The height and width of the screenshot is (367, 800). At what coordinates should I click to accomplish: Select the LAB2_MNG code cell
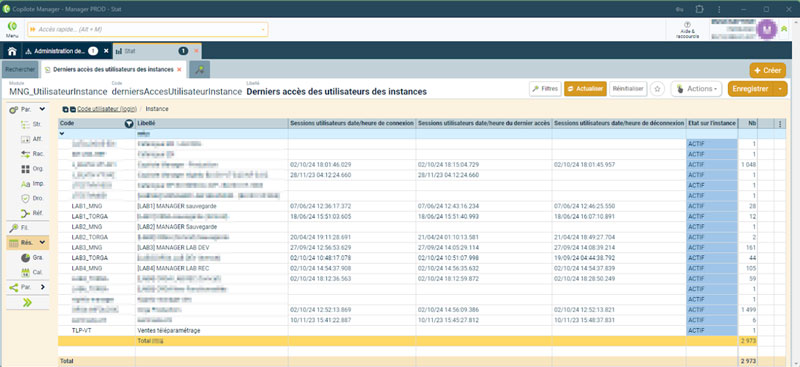pyautogui.click(x=97, y=227)
